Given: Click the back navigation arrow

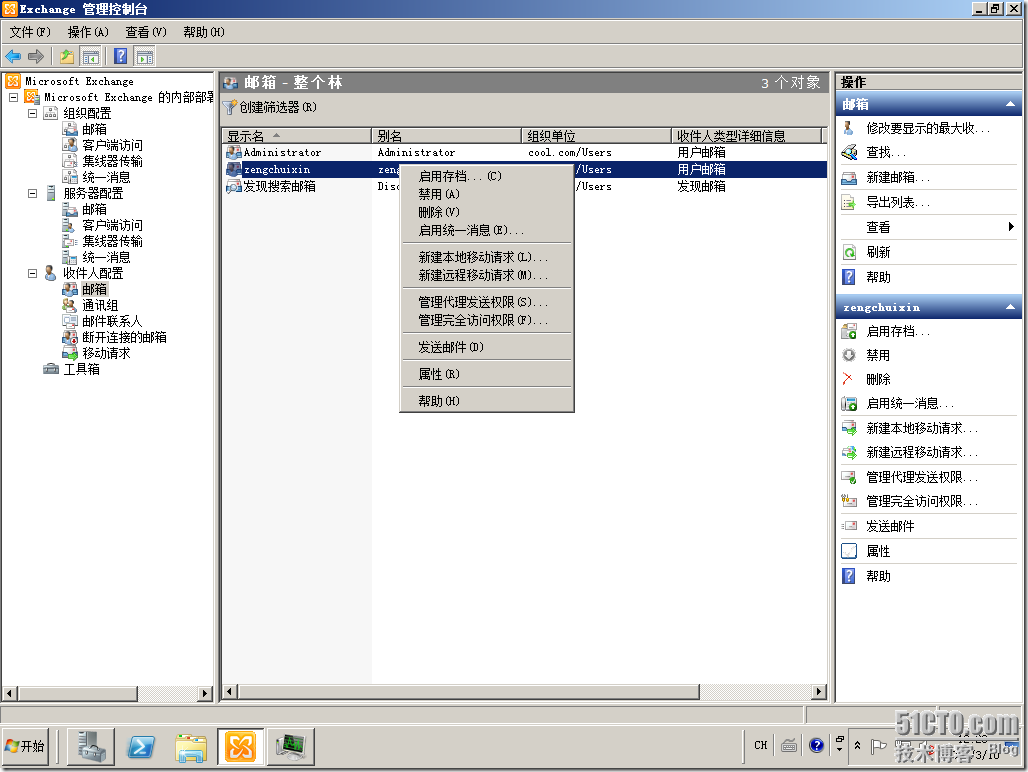Looking at the screenshot, I should pos(14,56).
